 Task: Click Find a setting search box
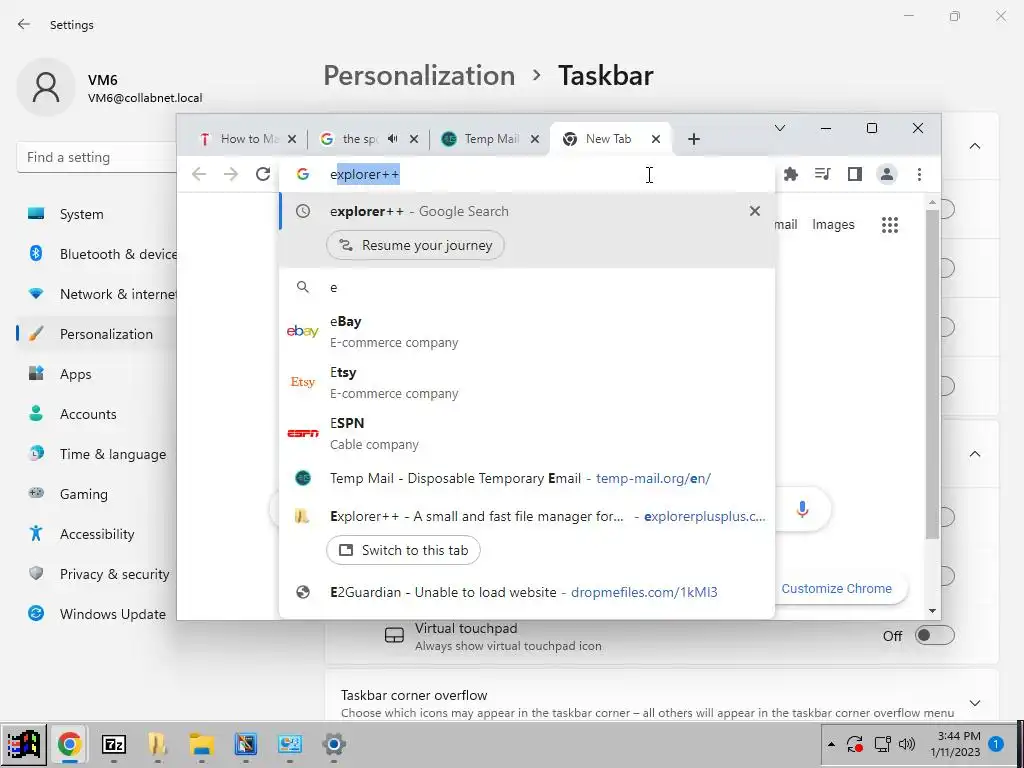(x=97, y=157)
